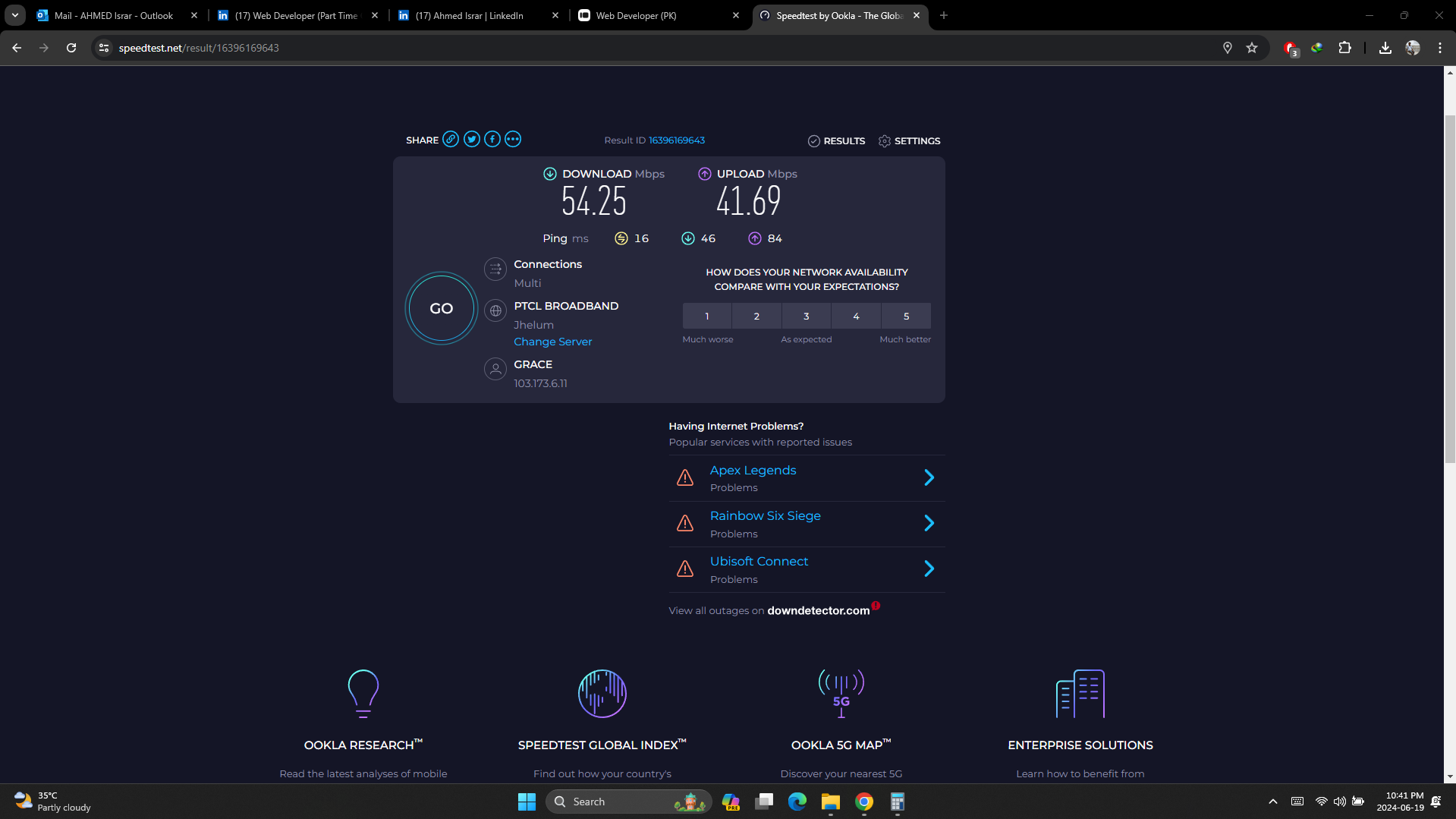This screenshot has height=819, width=1456.
Task: Expand Ubisoft Connect problems chevron
Action: 929,569
